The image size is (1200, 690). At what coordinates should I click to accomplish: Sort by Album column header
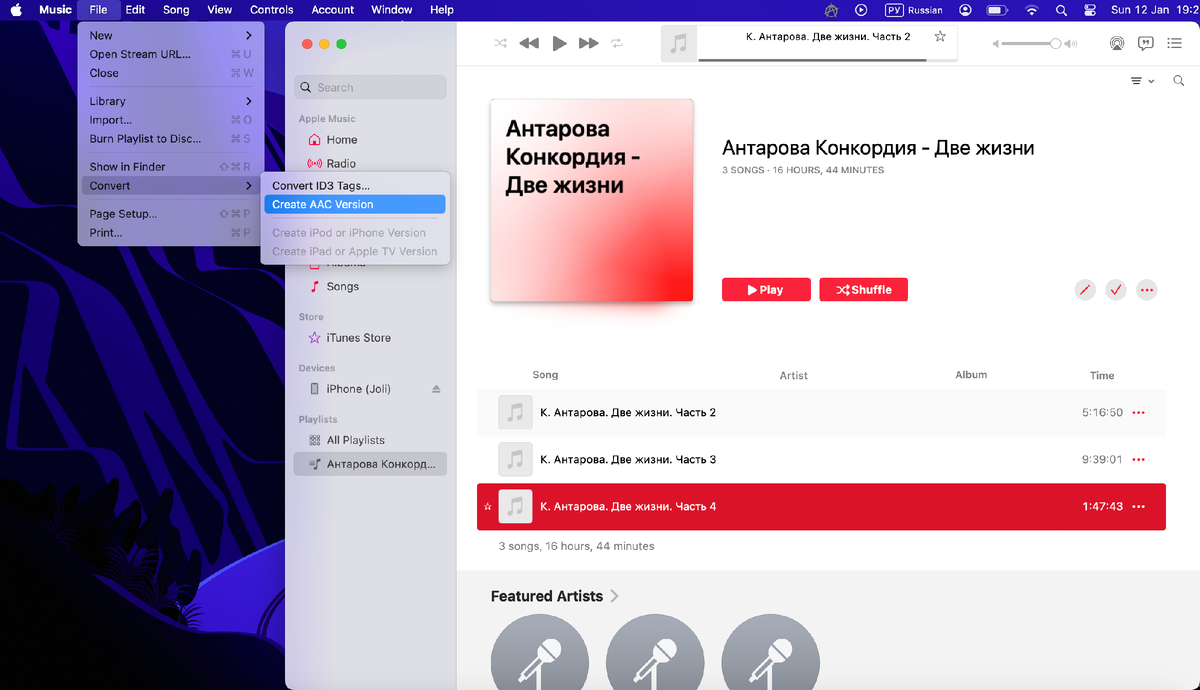(x=971, y=375)
